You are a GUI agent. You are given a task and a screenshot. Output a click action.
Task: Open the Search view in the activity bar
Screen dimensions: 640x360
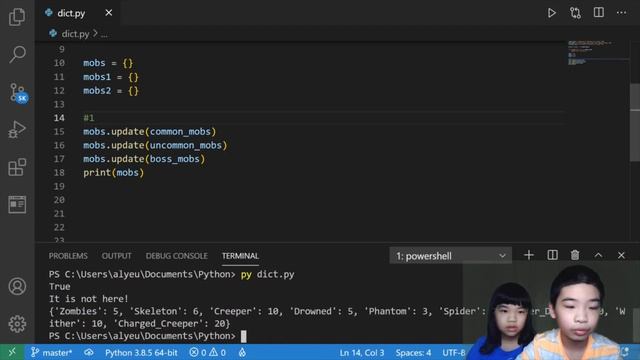[17, 54]
